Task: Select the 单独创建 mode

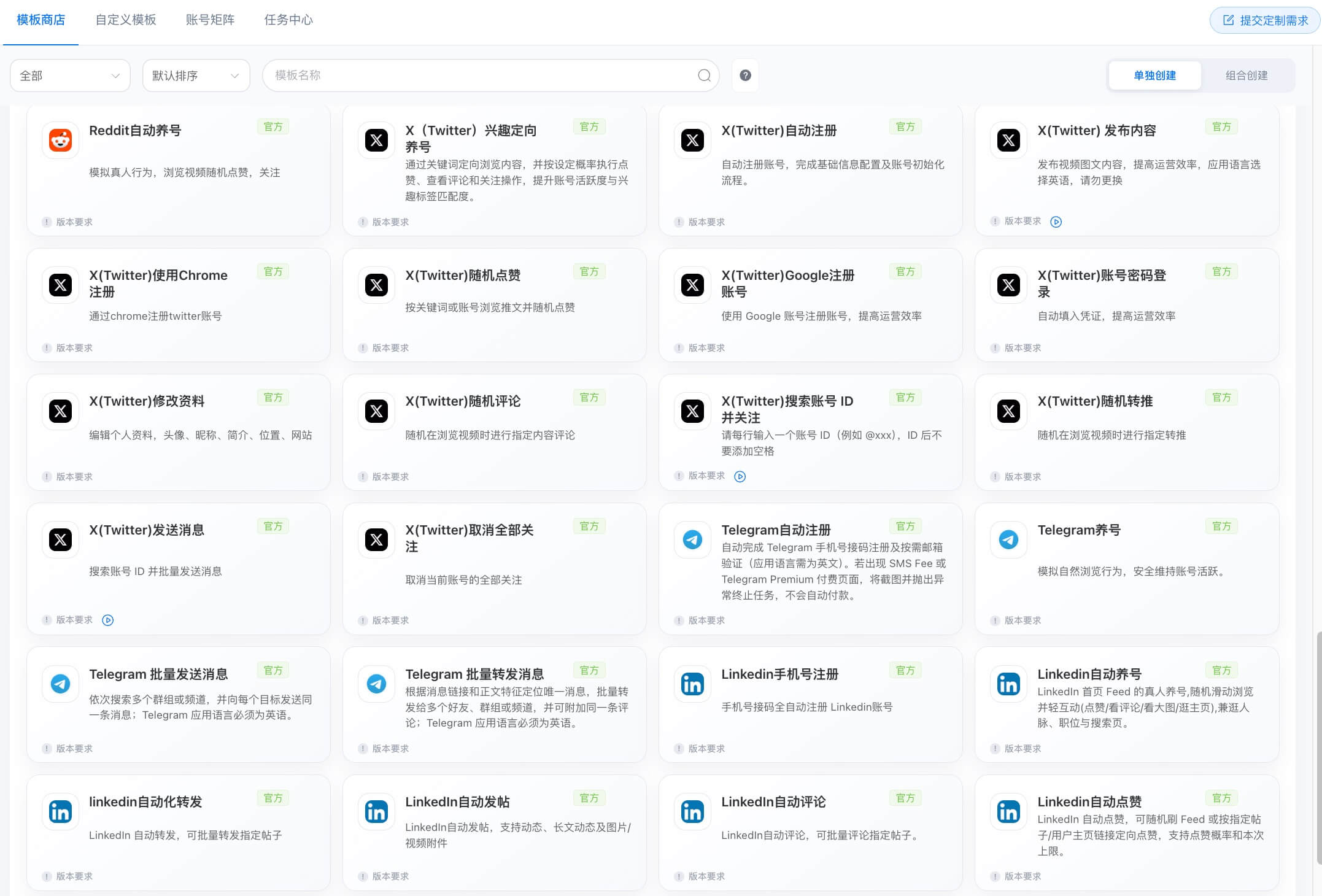Action: coord(1154,75)
